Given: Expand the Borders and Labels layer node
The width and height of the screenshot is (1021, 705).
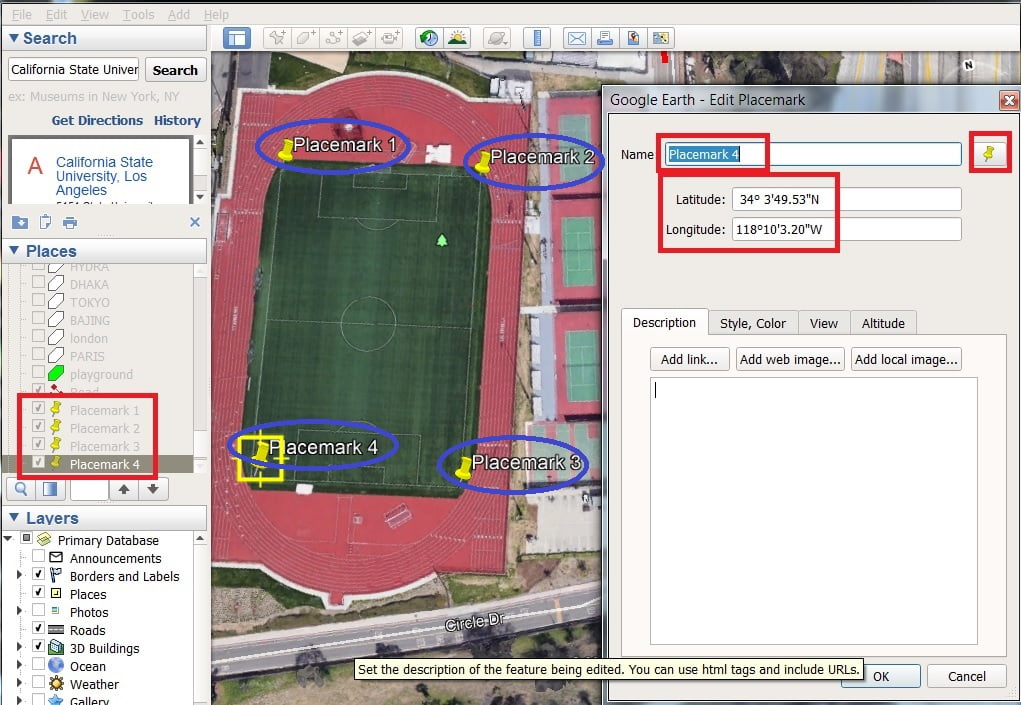Looking at the screenshot, I should [x=19, y=575].
